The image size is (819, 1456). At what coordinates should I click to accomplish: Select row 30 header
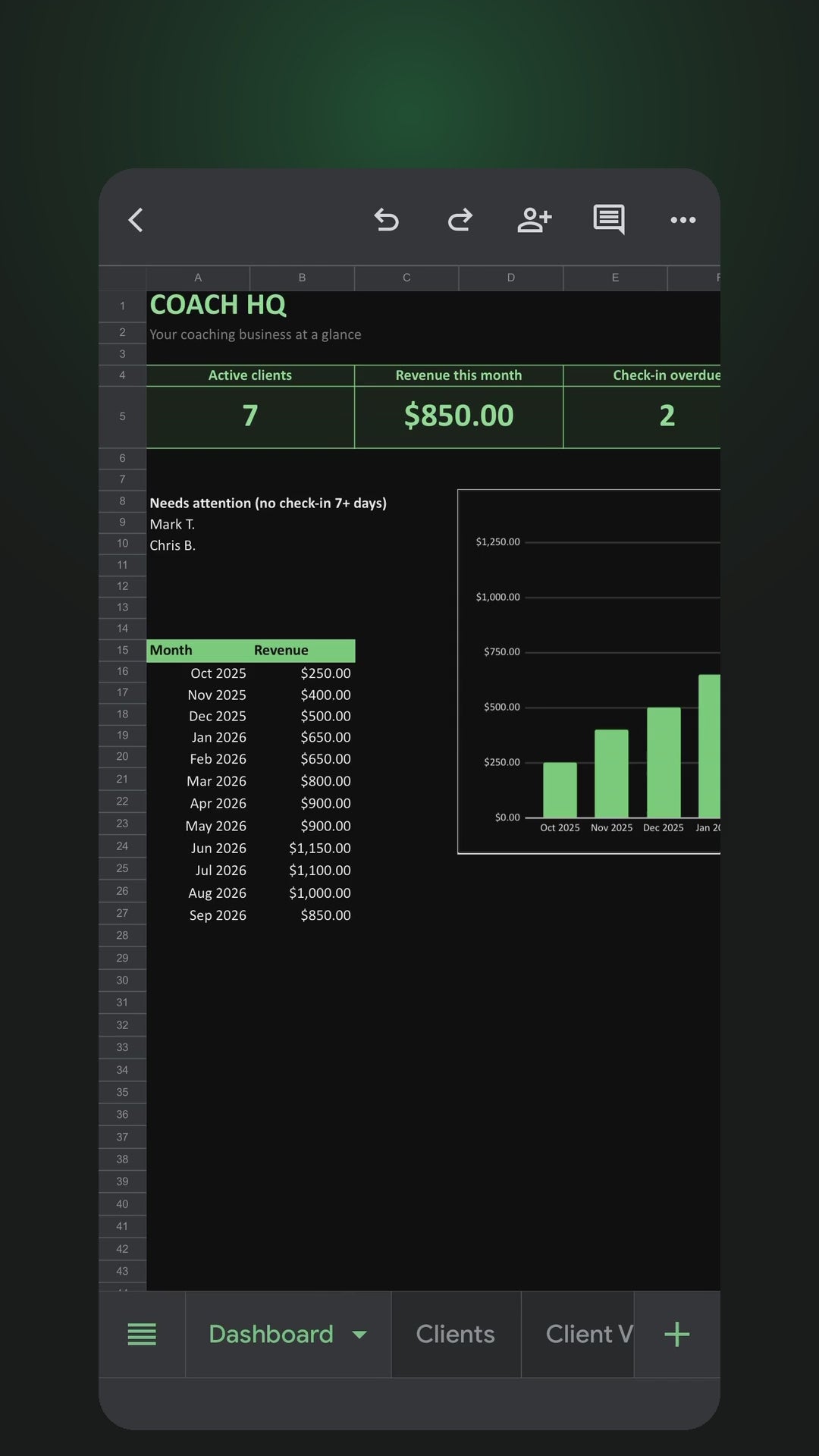pyautogui.click(x=122, y=980)
